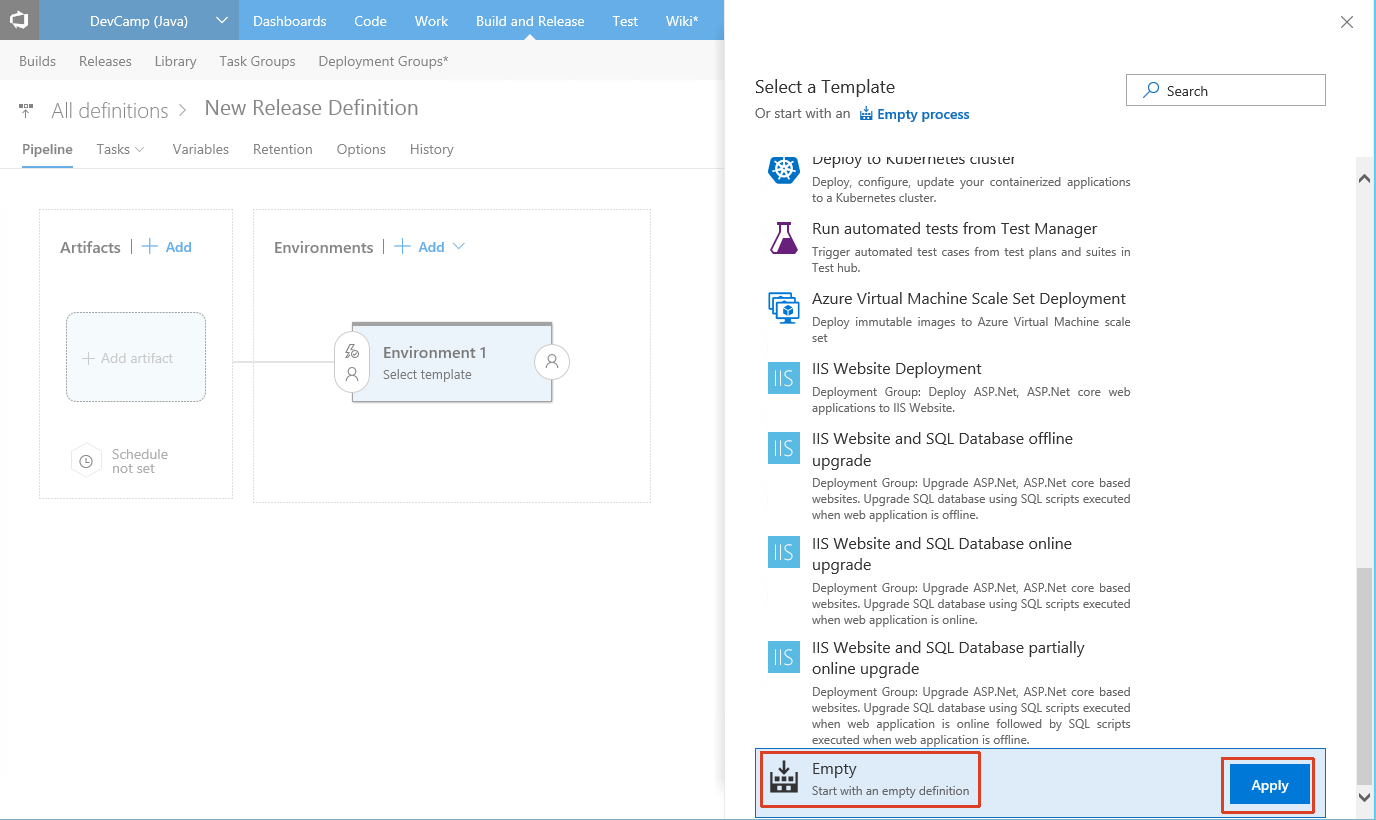Open the Build and Release hub
Viewport: 1376px width, 820px height.
click(530, 20)
